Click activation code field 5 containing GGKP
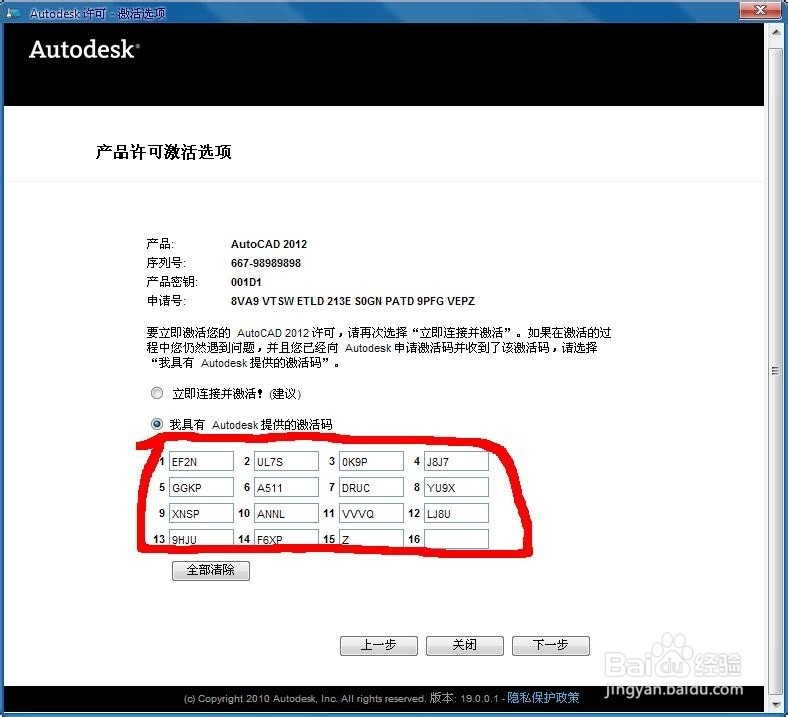Image resolution: width=788 pixels, height=717 pixels. (201, 487)
